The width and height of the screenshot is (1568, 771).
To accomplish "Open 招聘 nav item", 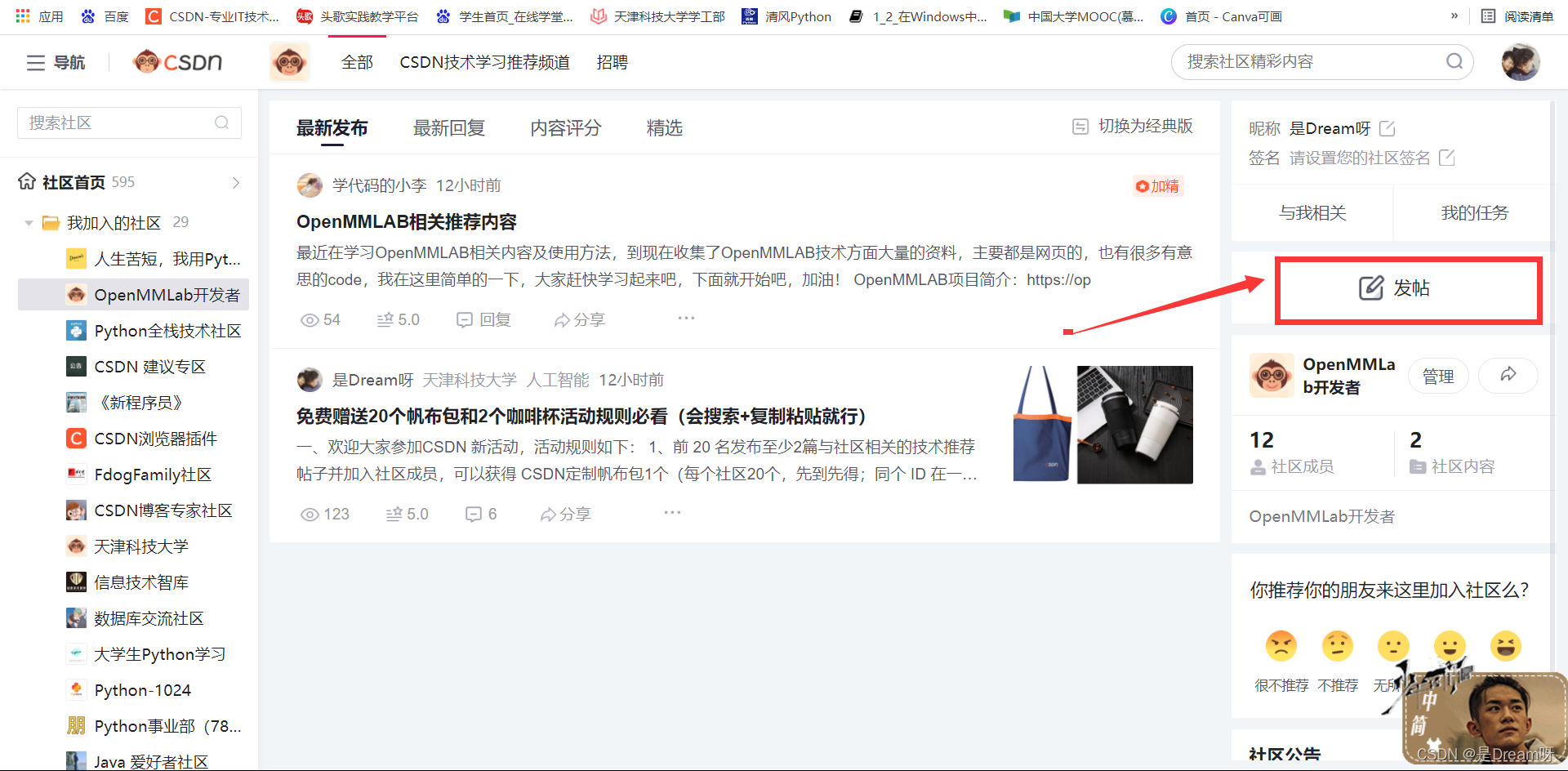I will point(612,62).
